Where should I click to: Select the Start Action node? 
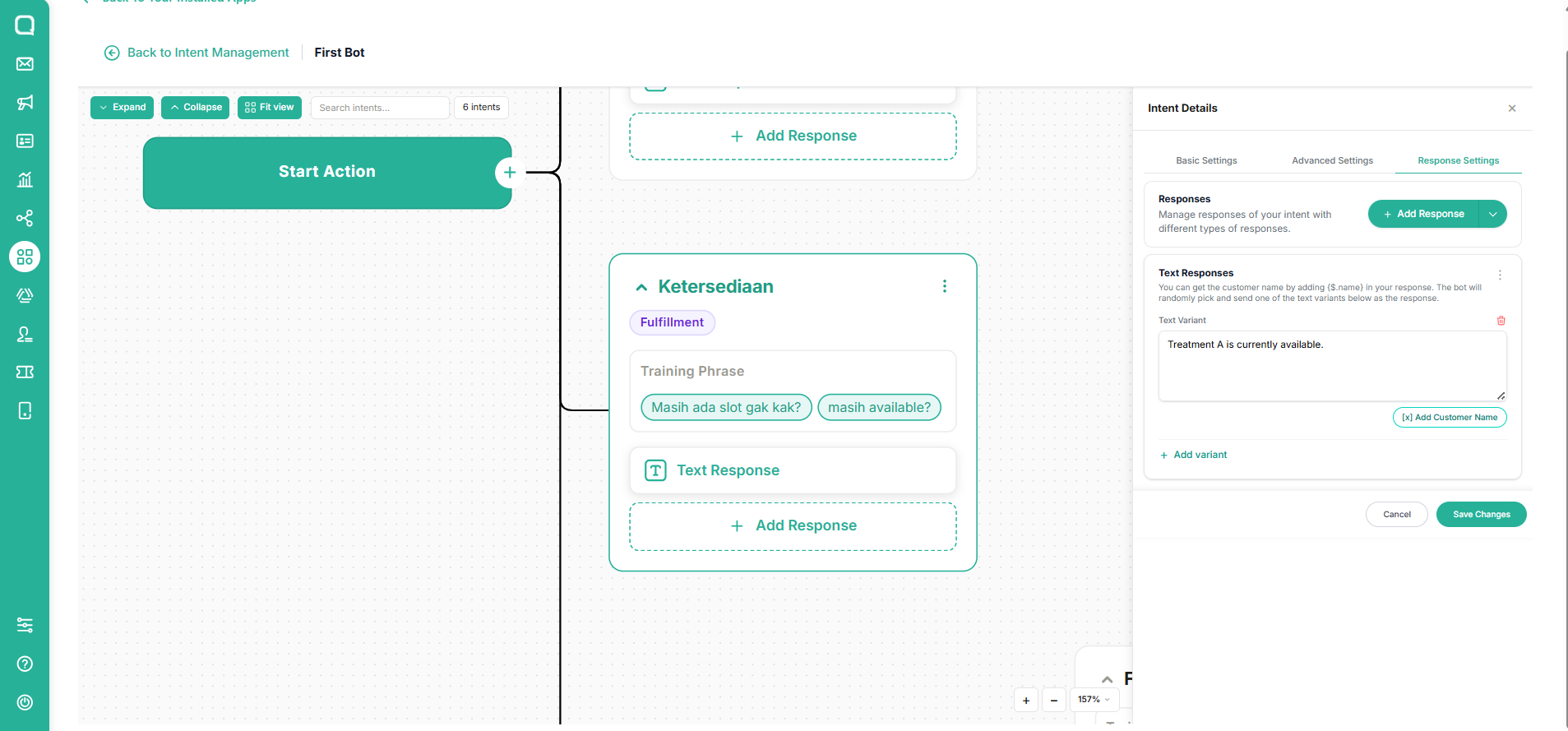(327, 173)
